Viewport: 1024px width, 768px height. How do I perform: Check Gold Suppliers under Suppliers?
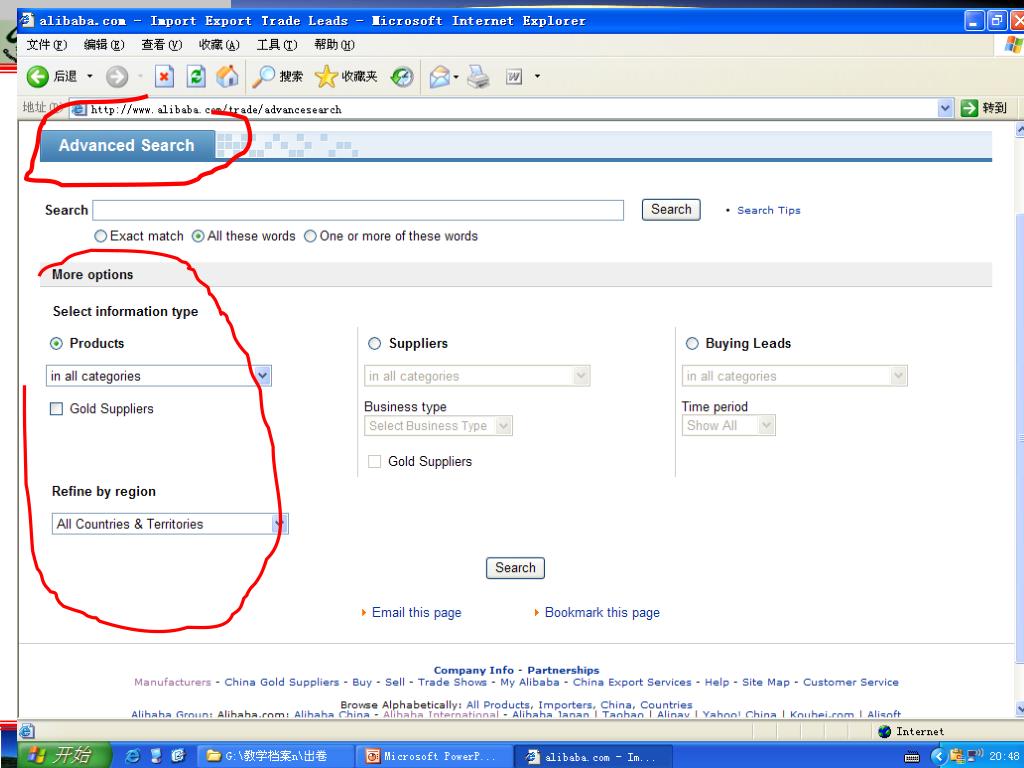[x=374, y=461]
